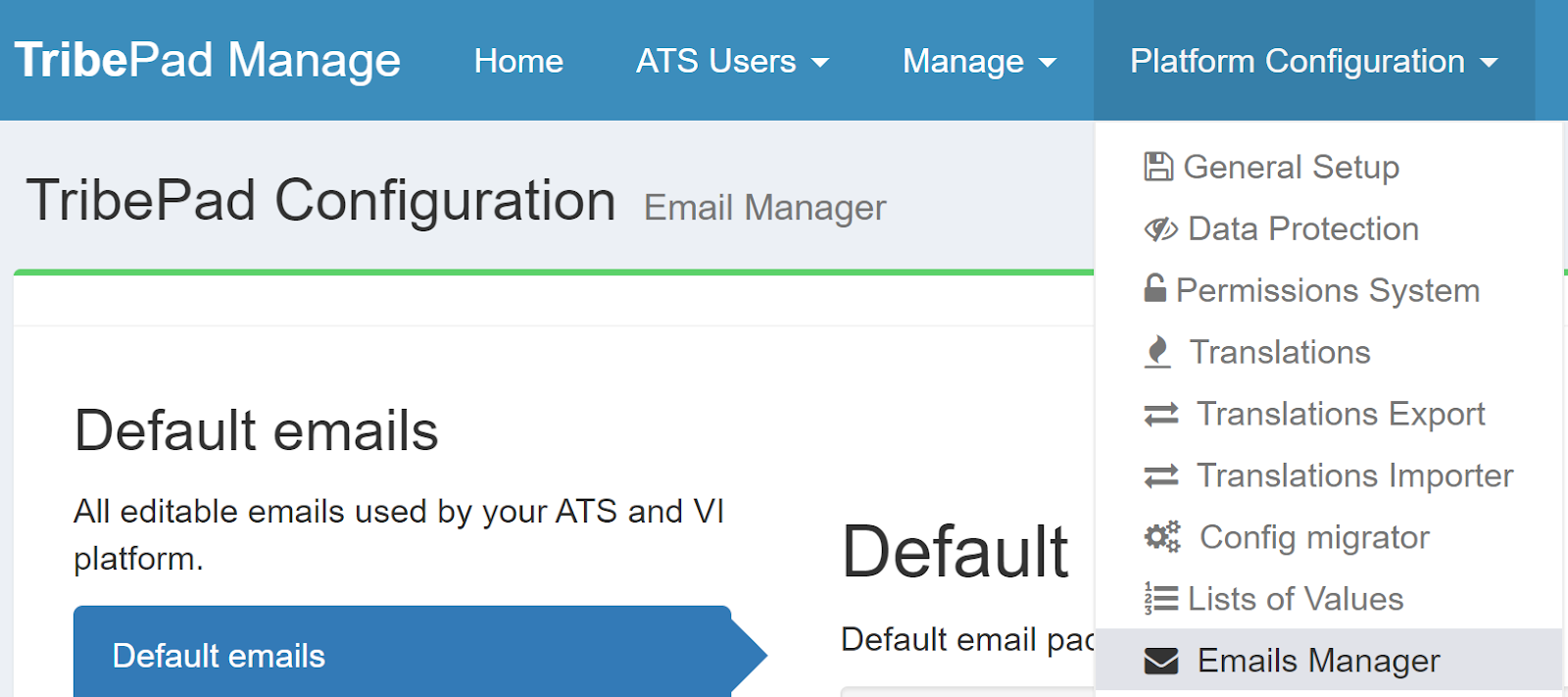This screenshot has height=697, width=1568.
Task: Select General Setup menu entry
Action: [1329, 167]
